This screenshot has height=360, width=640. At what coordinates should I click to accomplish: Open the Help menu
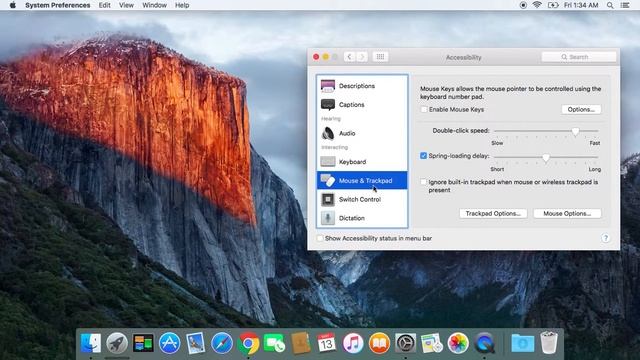182,5
